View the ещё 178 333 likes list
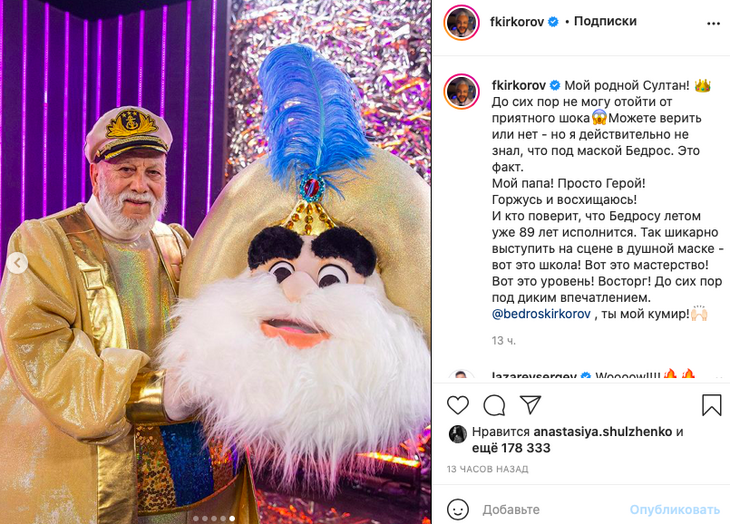Screen dimensions: 730x524 [511, 448]
